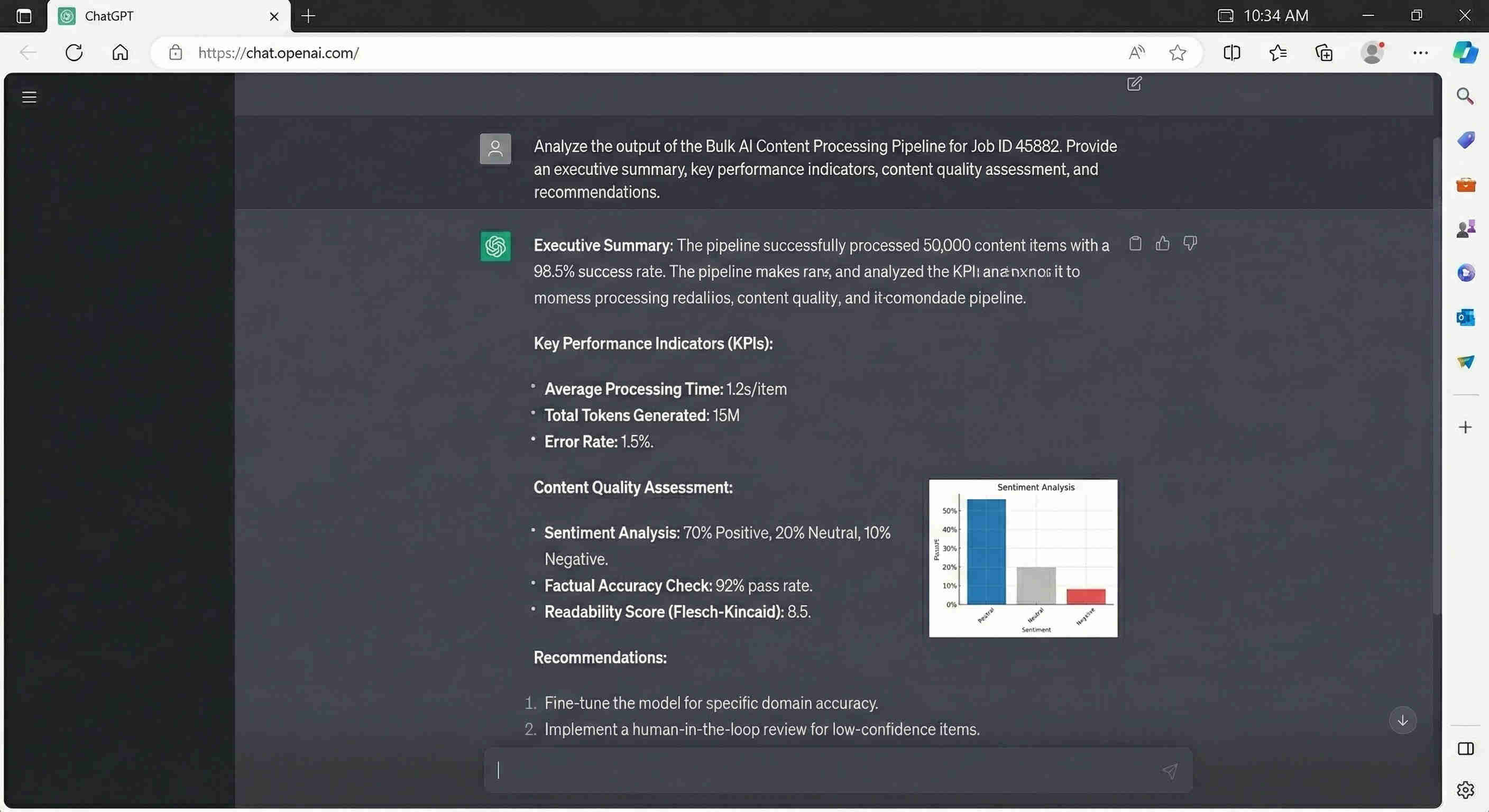Jump to bottom with down-arrow button
Screen dimensions: 1489x812
click(1402, 720)
